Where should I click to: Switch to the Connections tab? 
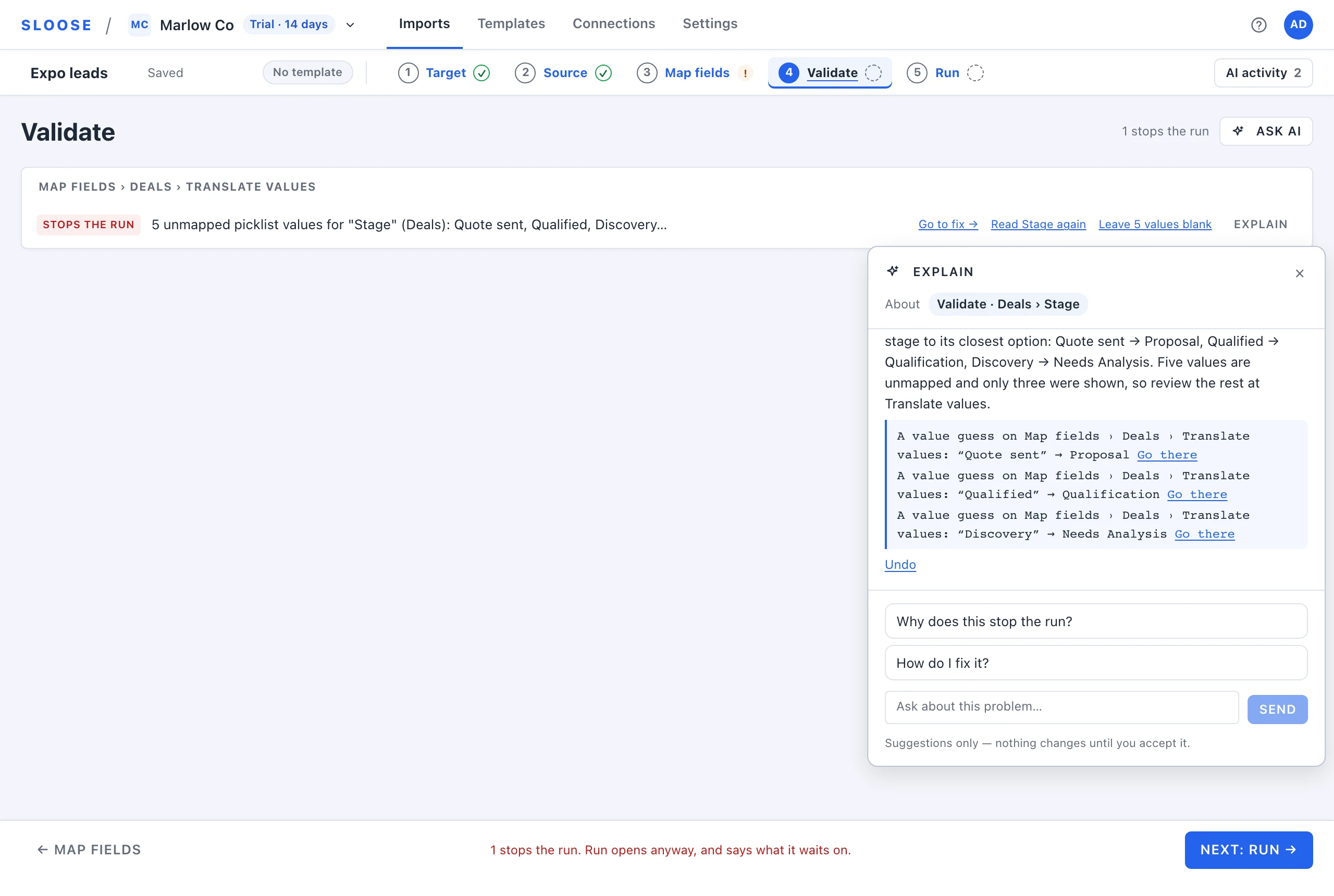614,24
